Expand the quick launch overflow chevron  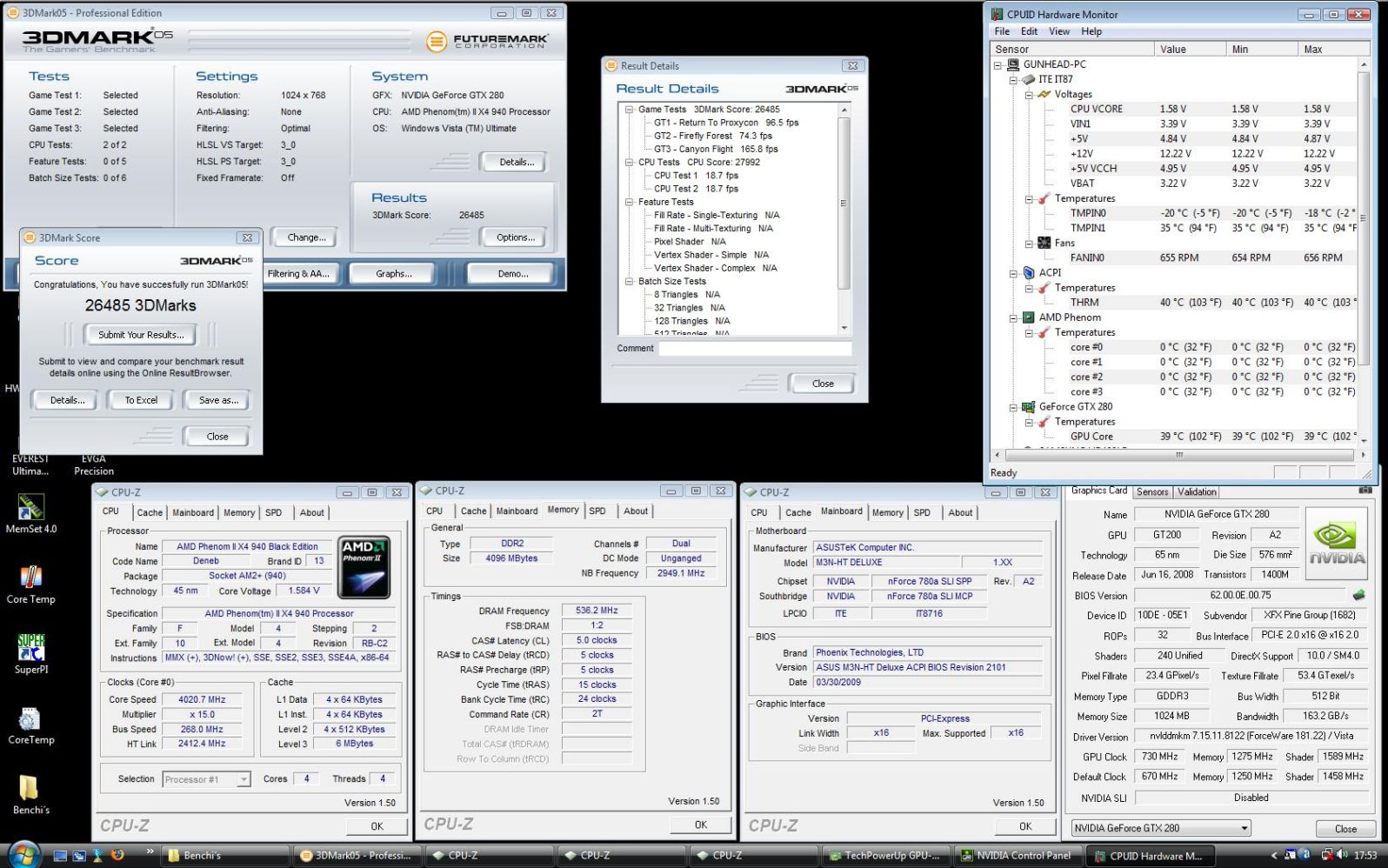[x=150, y=851]
